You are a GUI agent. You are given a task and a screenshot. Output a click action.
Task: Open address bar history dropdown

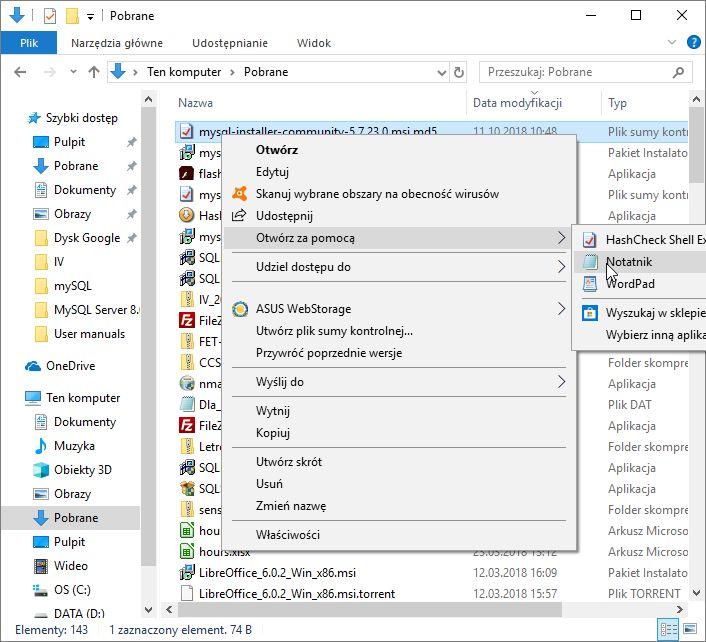pyautogui.click(x=442, y=72)
